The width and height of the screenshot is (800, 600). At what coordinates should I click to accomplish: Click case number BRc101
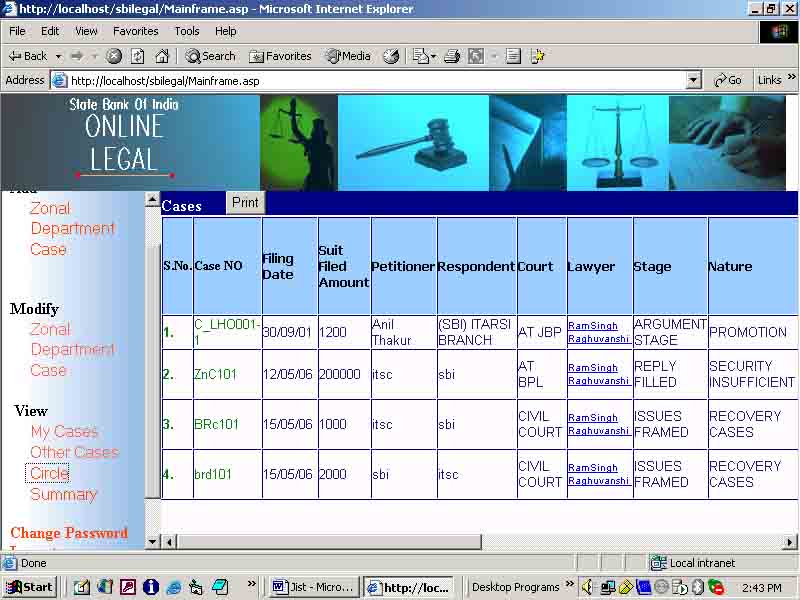tap(216, 424)
